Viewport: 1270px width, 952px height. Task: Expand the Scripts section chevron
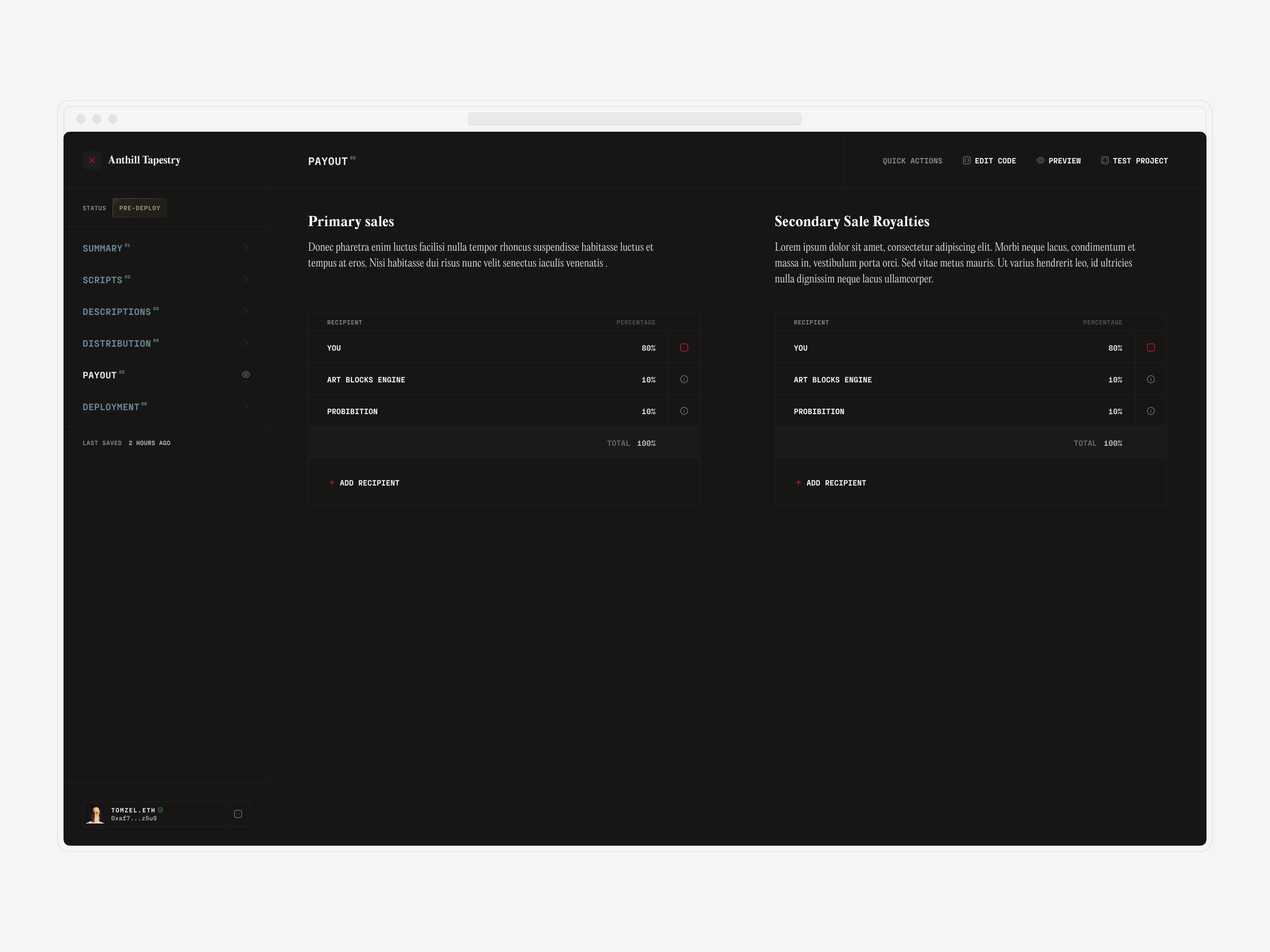(x=246, y=280)
